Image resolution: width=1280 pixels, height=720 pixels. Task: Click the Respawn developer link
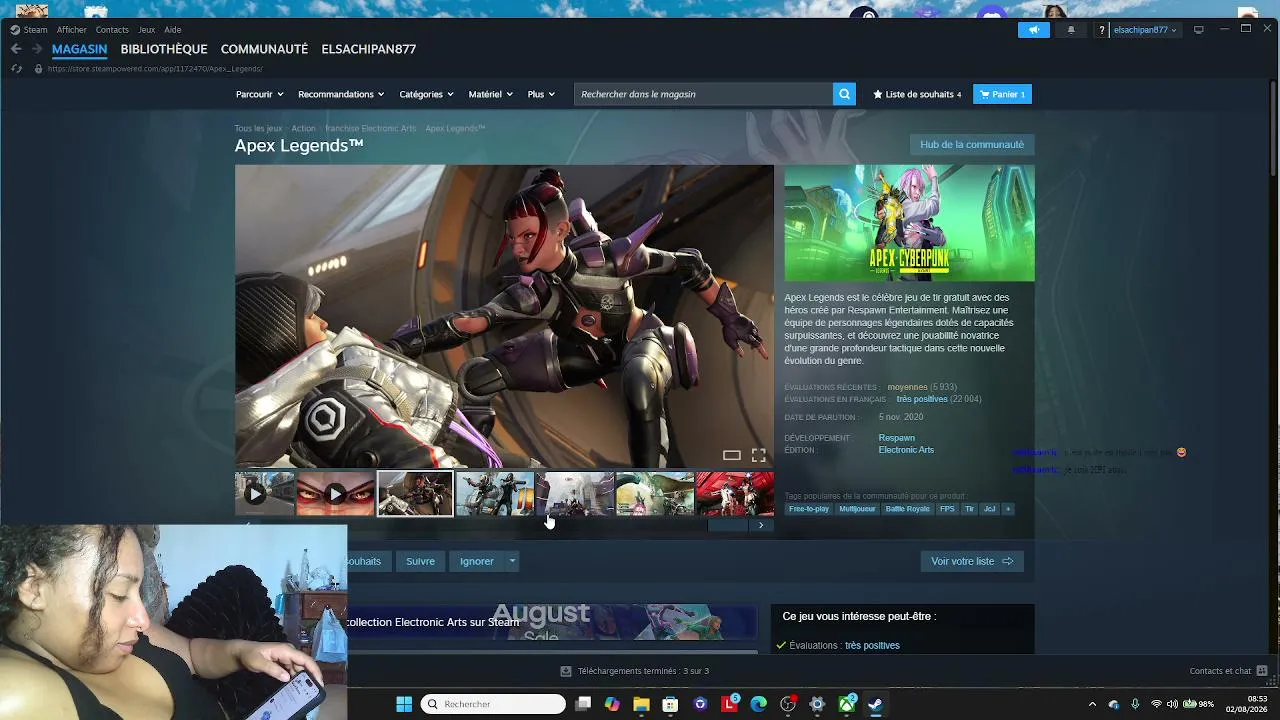click(x=897, y=438)
